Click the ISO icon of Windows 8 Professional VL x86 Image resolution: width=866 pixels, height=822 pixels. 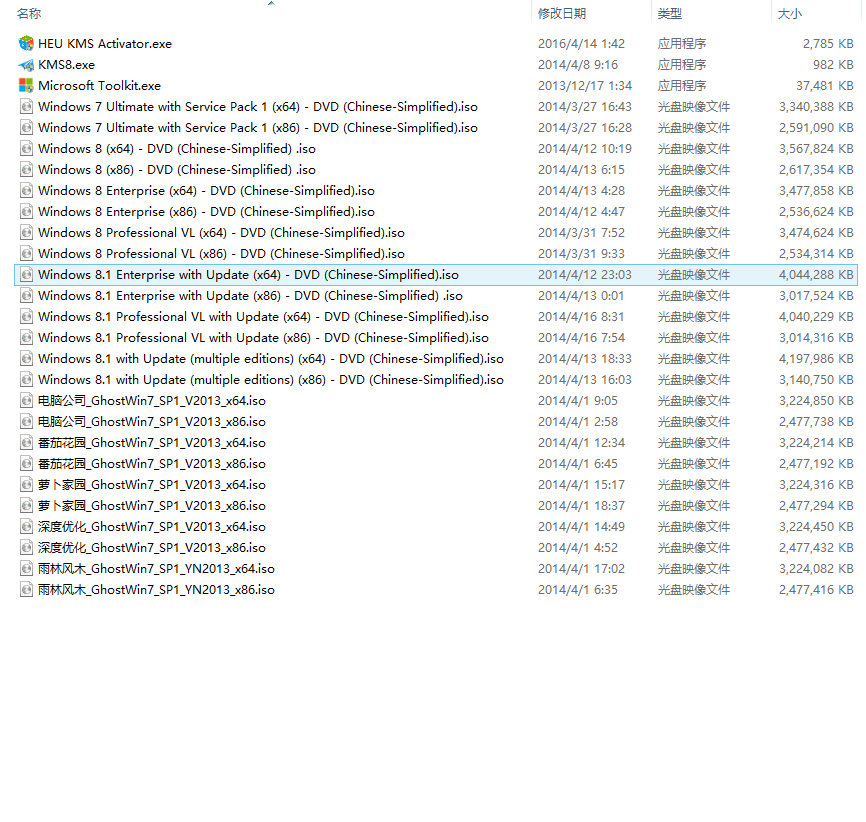pos(26,254)
